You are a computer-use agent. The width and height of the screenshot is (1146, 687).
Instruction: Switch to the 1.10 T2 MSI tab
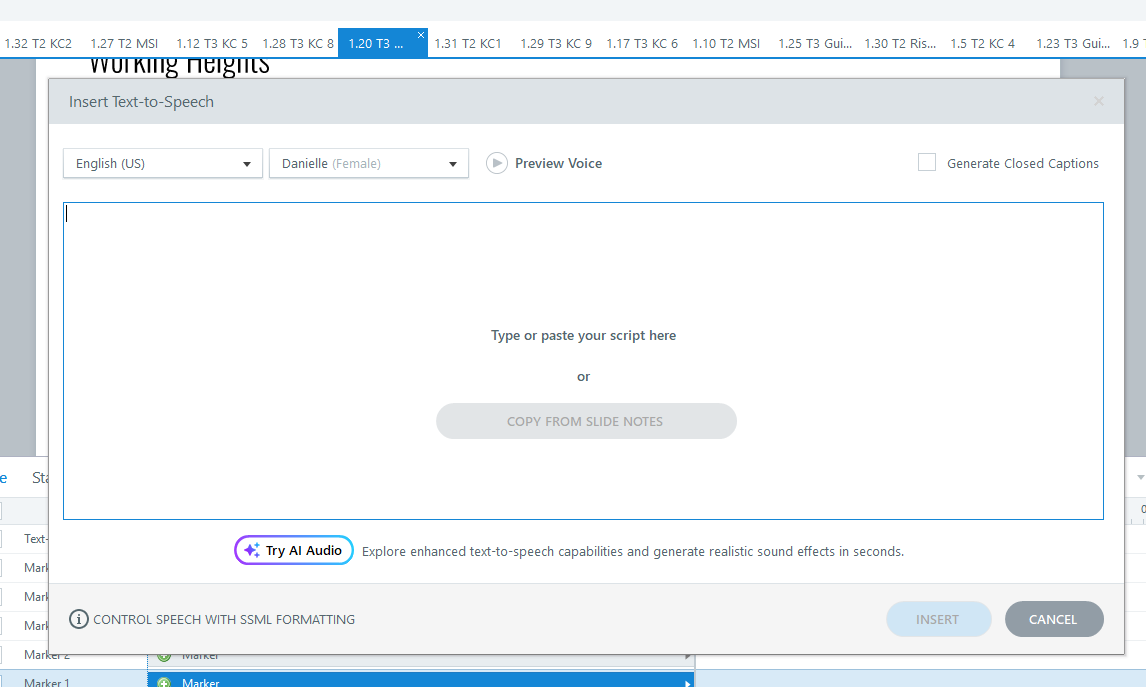point(726,44)
